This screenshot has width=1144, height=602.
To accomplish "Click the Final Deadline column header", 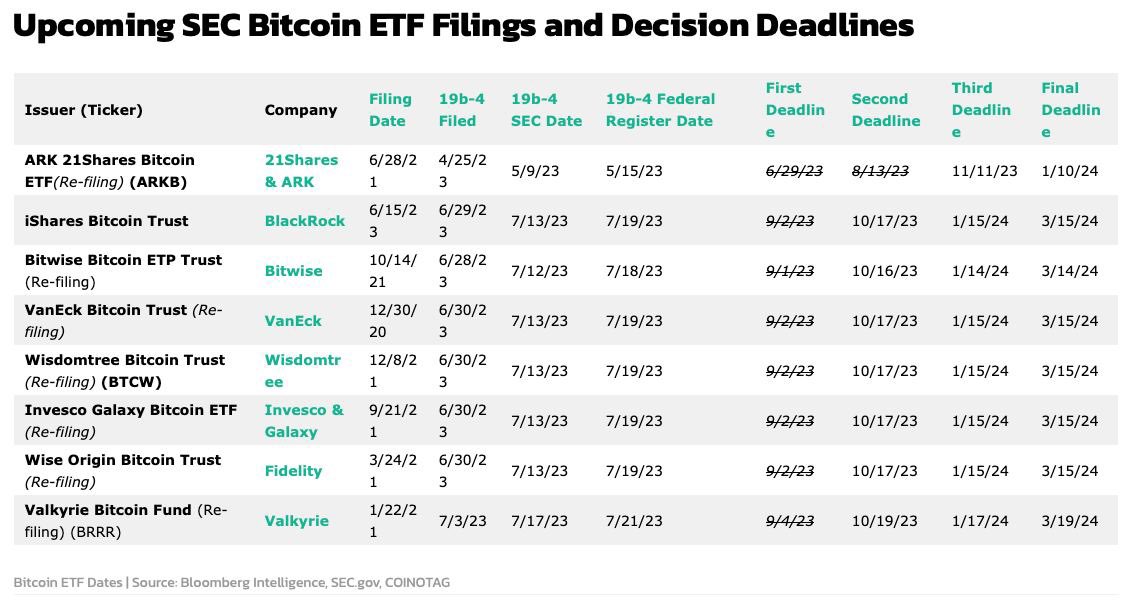I will pos(1070,110).
